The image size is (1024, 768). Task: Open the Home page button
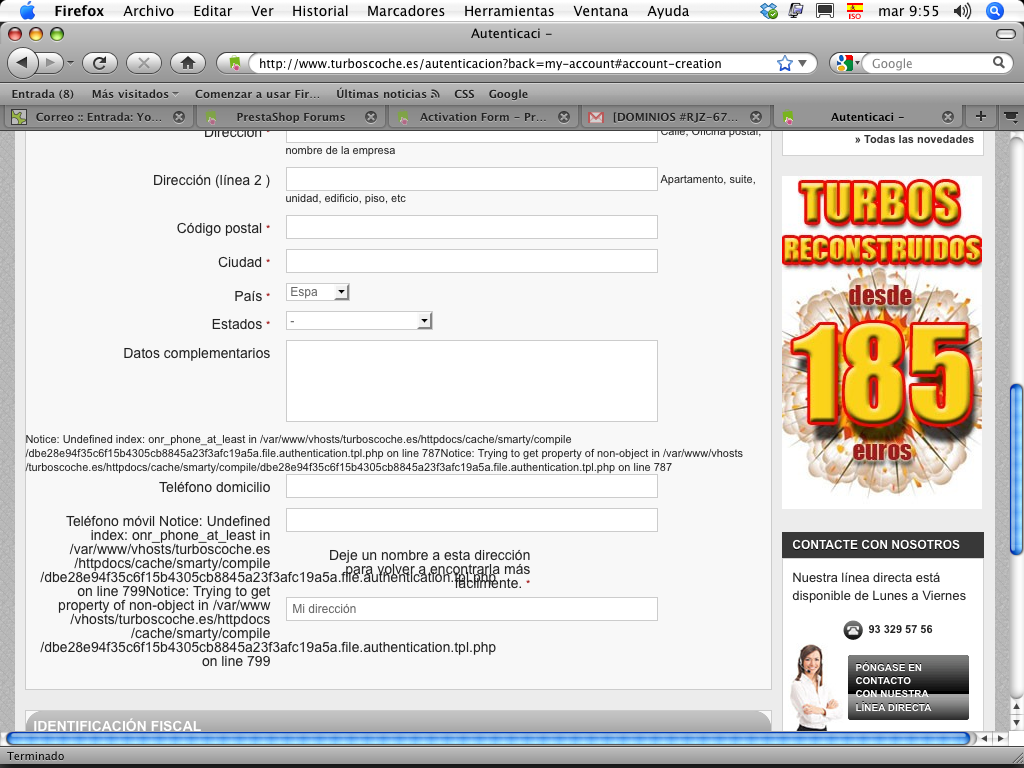point(188,63)
